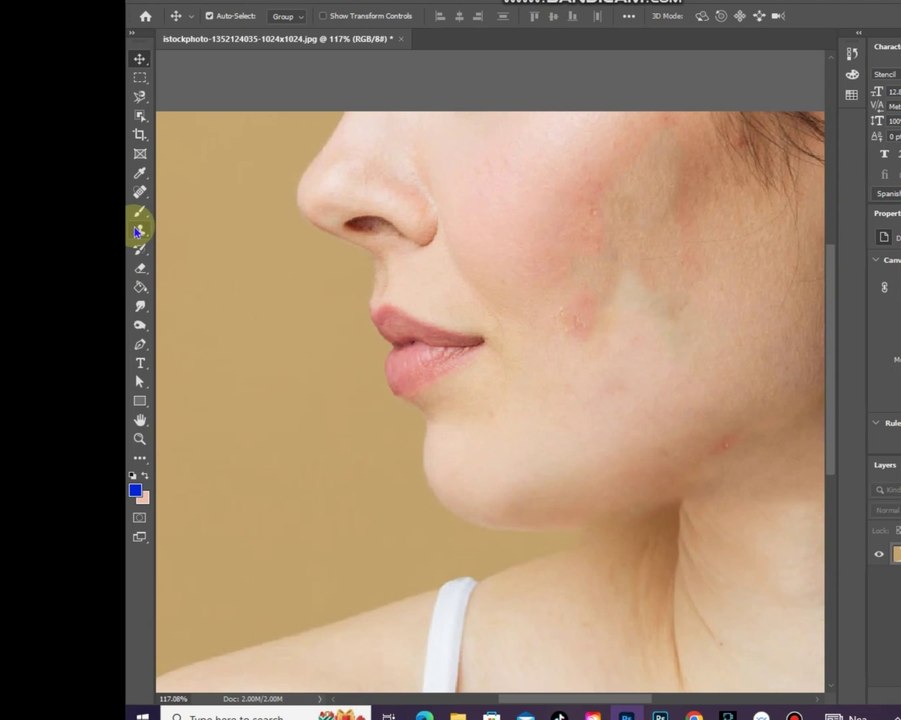This screenshot has height=720, width=901.
Task: Toggle Quick Mask mode
Action: pyautogui.click(x=140, y=518)
